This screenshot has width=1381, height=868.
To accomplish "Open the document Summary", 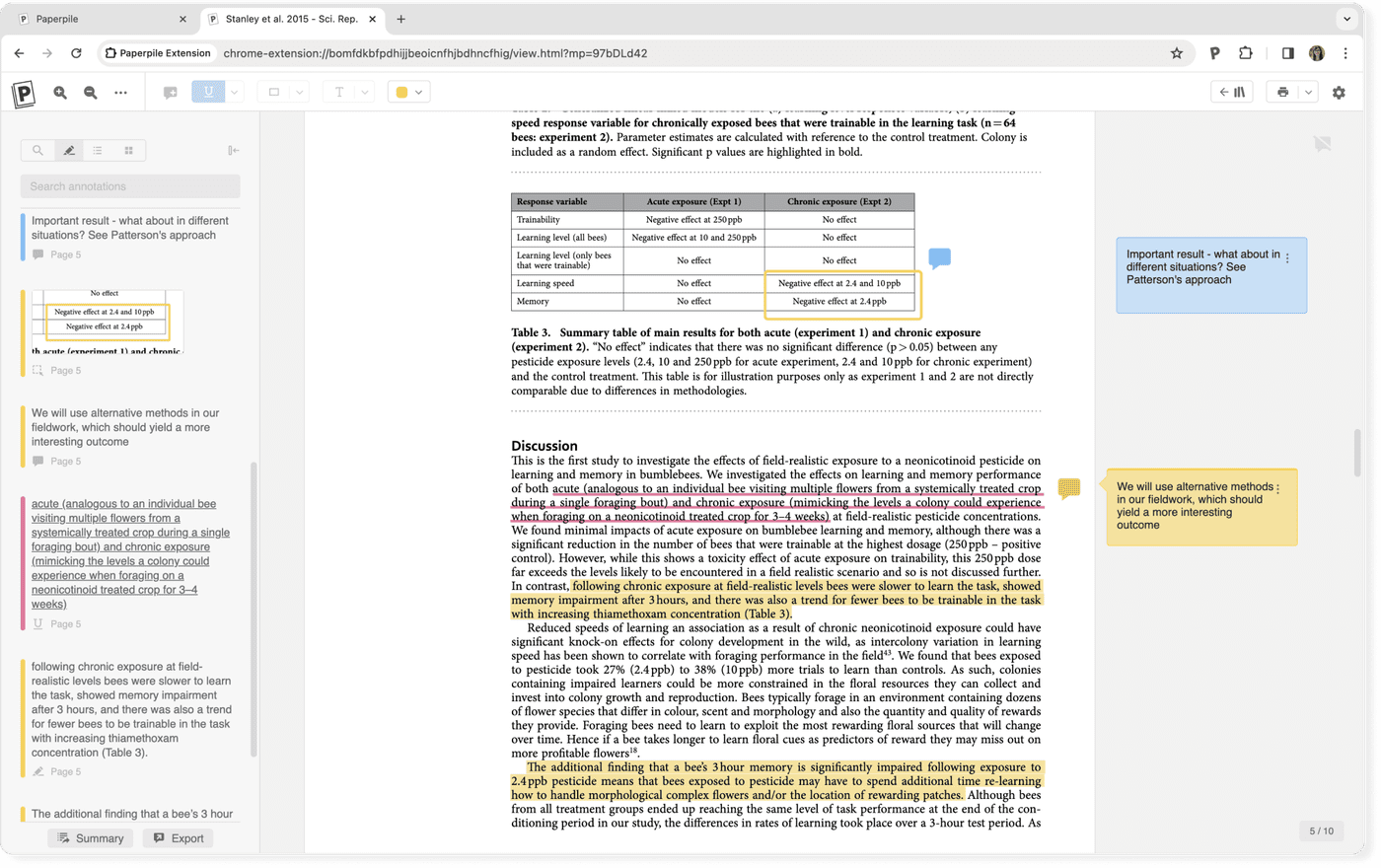I will click(x=90, y=837).
